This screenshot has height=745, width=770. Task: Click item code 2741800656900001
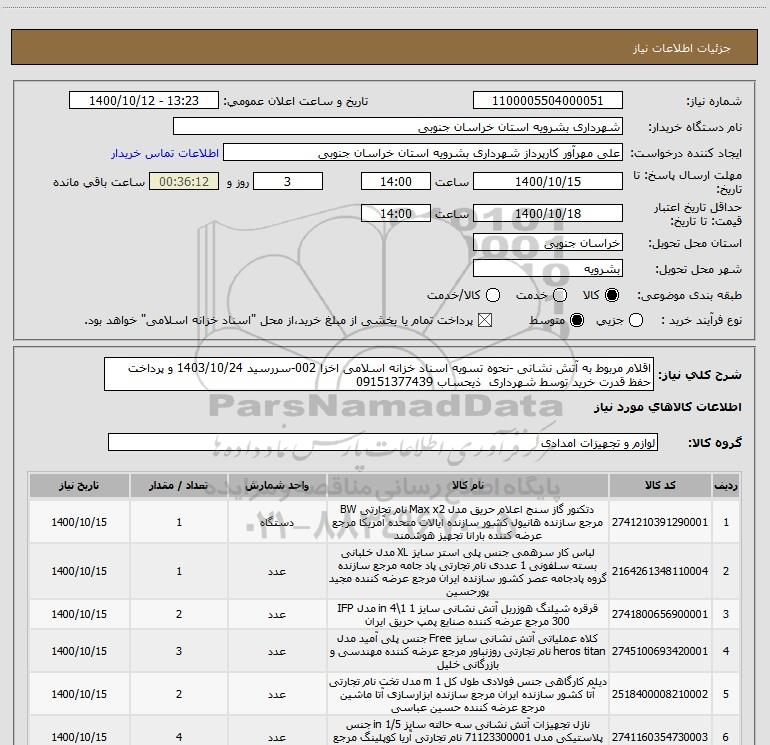click(x=660, y=614)
